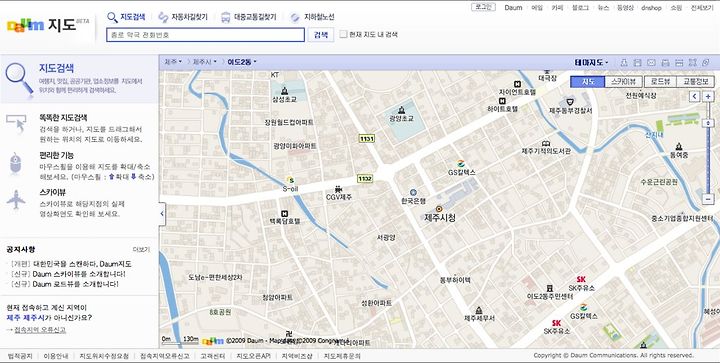Click the 제주시청 city hall marker
The width and height of the screenshot is (720, 363).
pyautogui.click(x=439, y=209)
